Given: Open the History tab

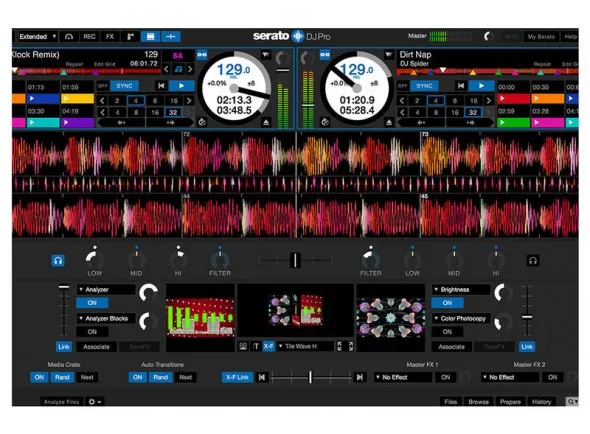Looking at the screenshot, I should (x=541, y=402).
